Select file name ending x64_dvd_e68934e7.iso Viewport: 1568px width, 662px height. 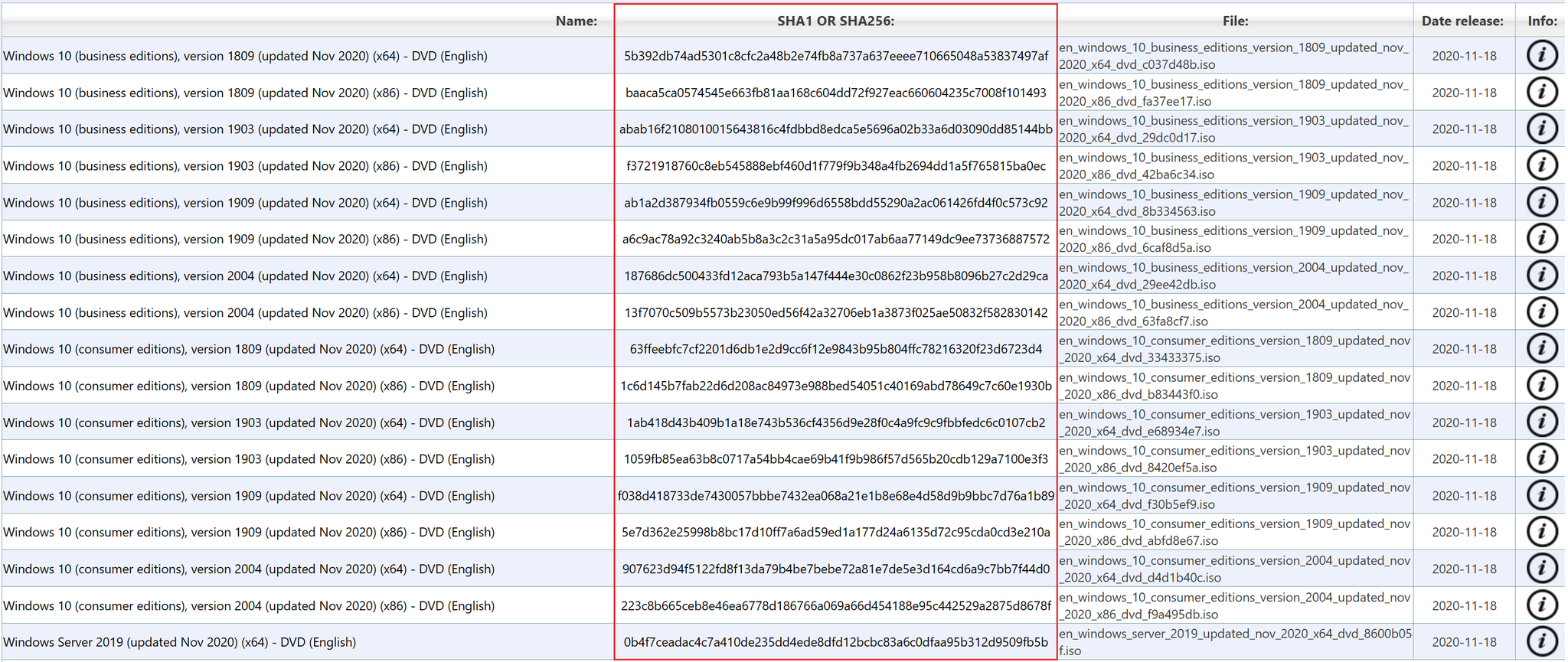[1235, 422]
